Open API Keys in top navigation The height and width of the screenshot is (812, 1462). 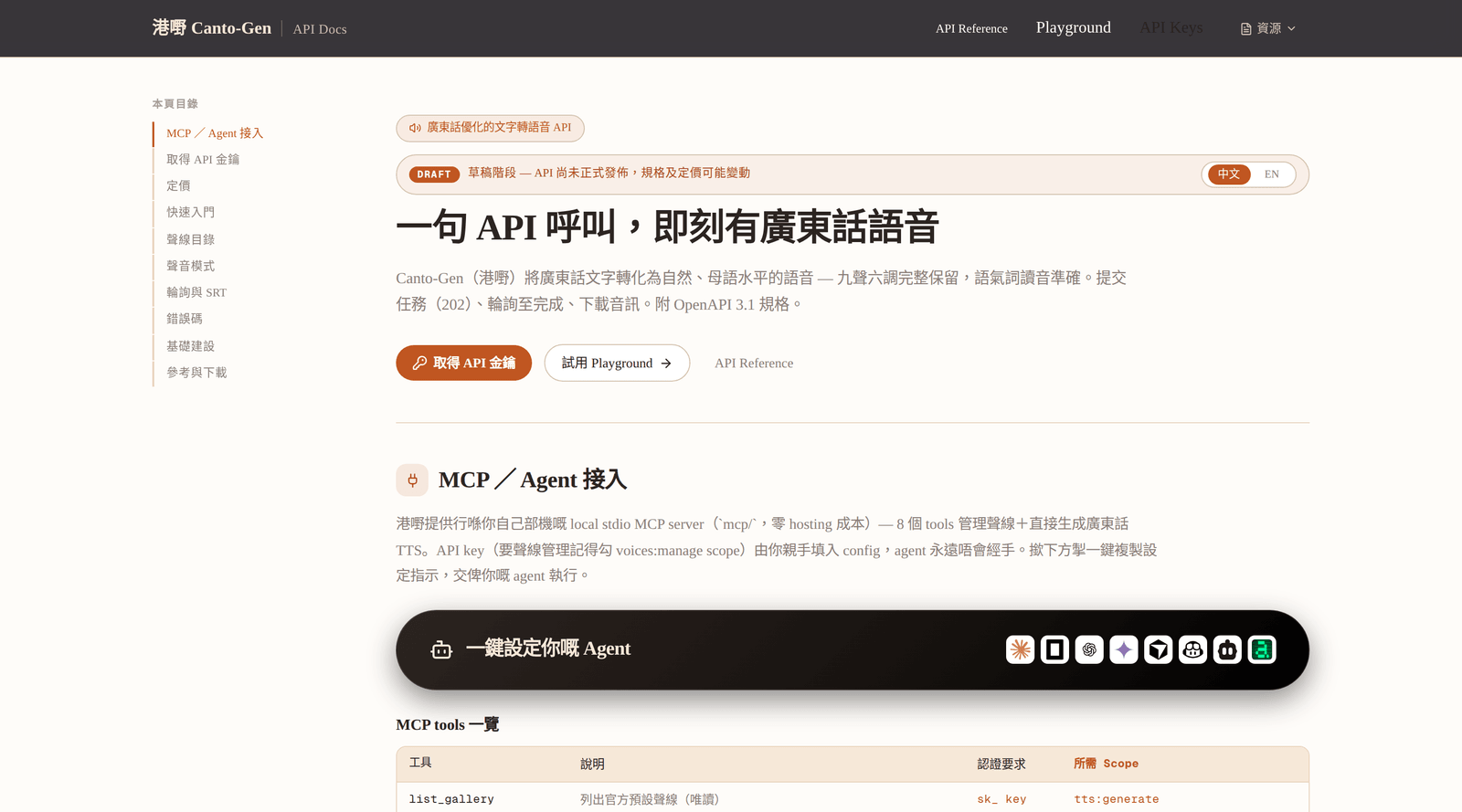click(1171, 27)
